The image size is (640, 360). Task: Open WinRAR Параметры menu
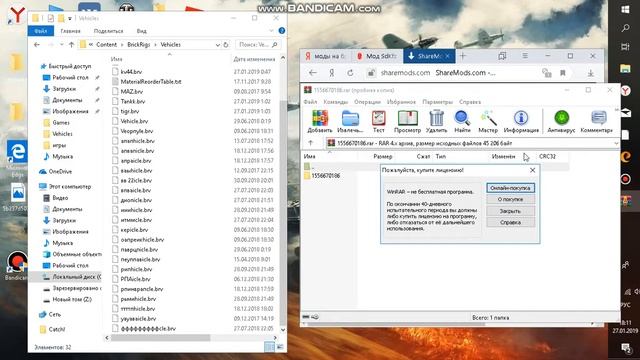coord(437,102)
